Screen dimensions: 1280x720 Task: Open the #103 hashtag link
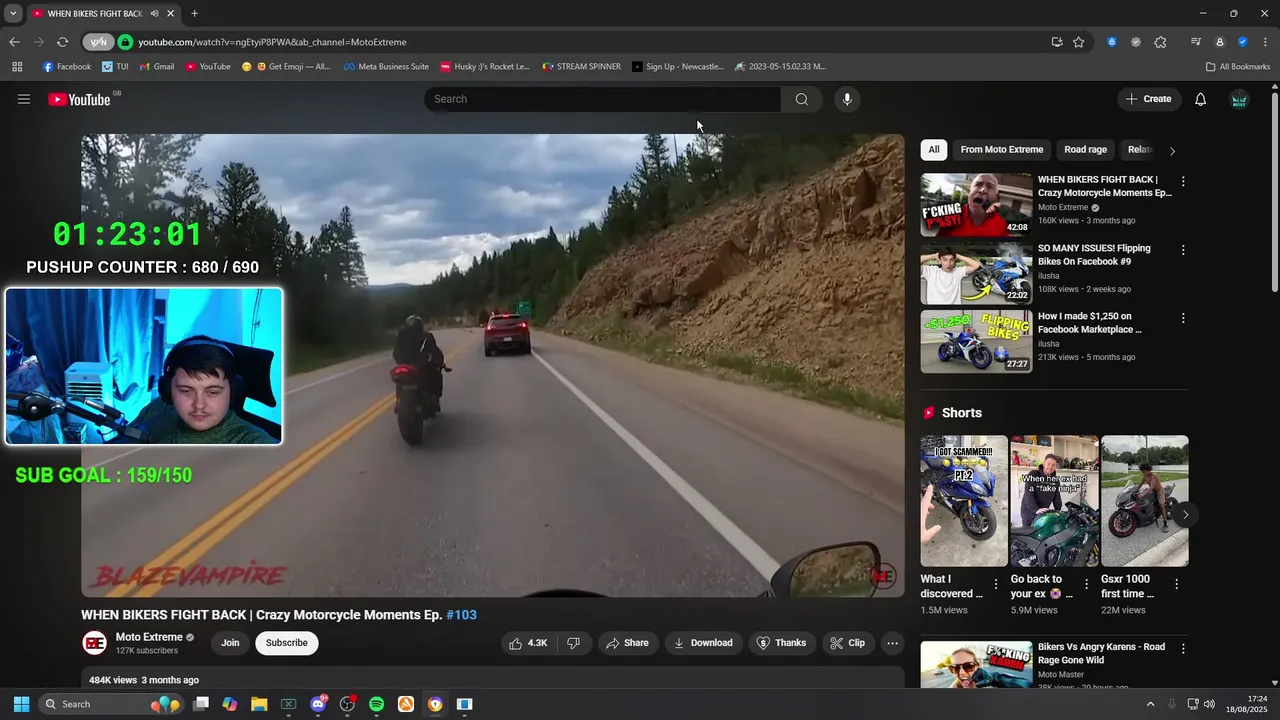pos(461,615)
